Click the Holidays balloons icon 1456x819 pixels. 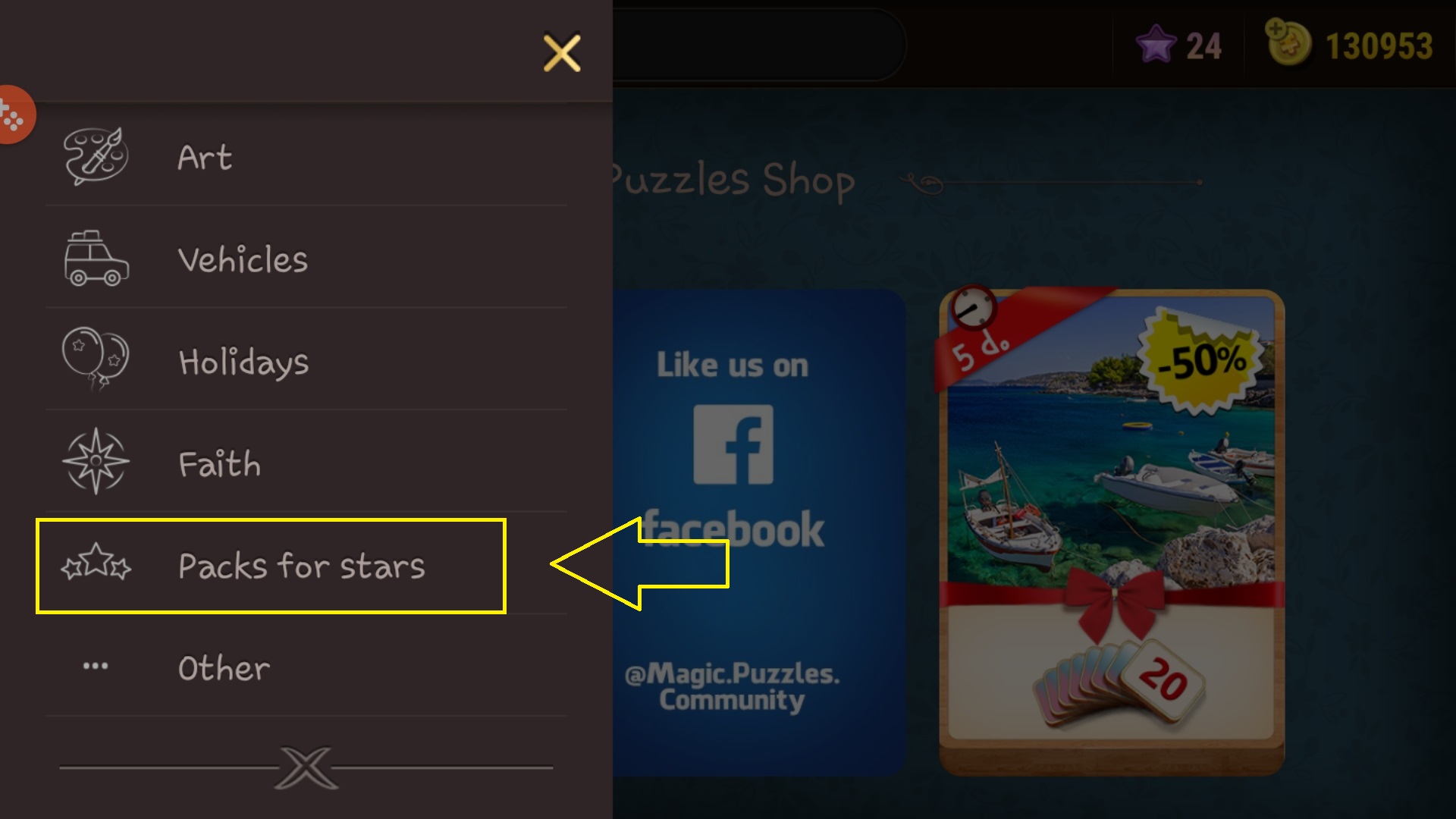96,359
